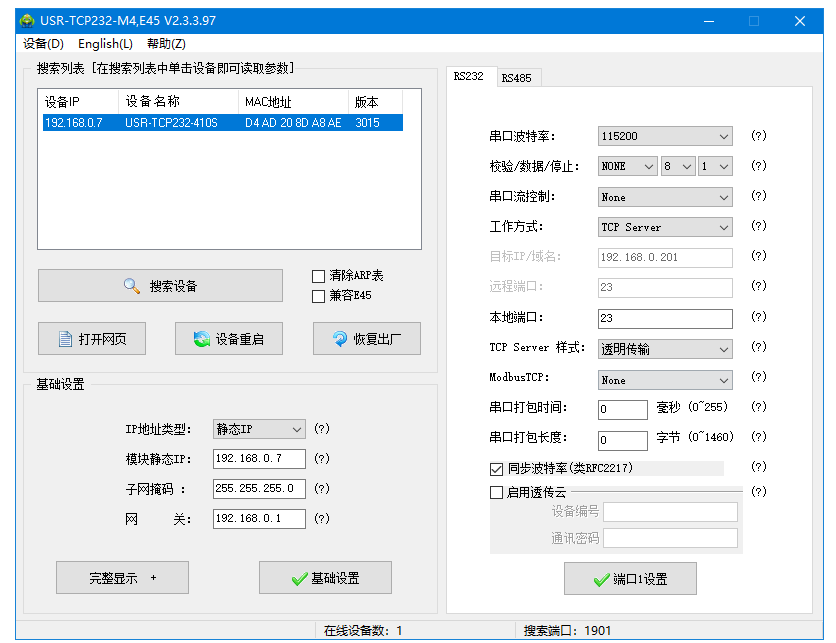Click the green checkmark on 端口1设置 button

(x=601, y=579)
